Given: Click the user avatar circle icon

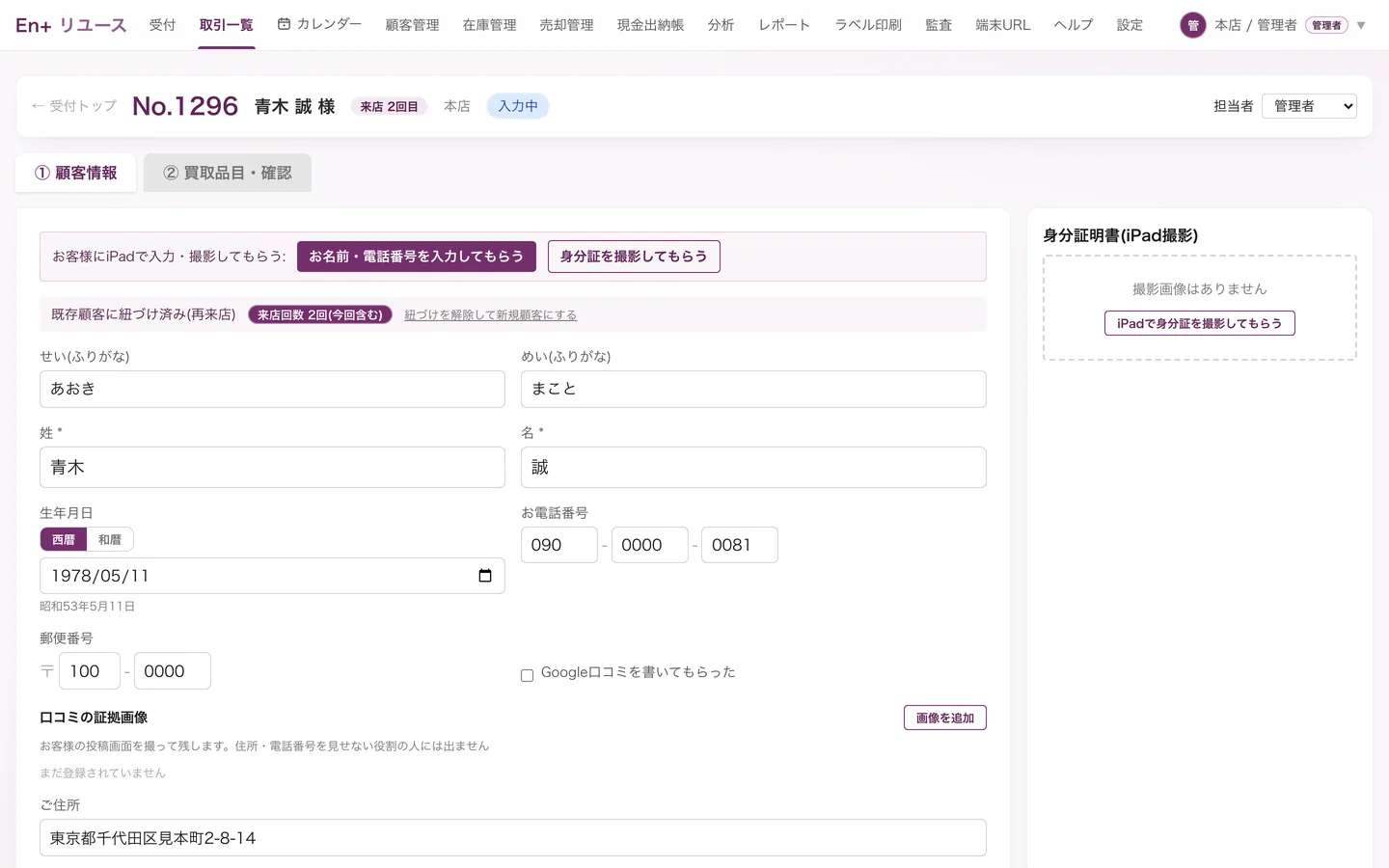Looking at the screenshot, I should (x=1193, y=25).
